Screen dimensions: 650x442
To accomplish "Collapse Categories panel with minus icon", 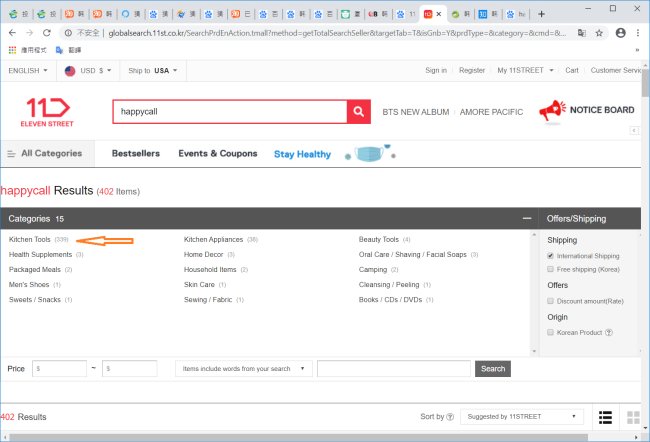I will 526,218.
